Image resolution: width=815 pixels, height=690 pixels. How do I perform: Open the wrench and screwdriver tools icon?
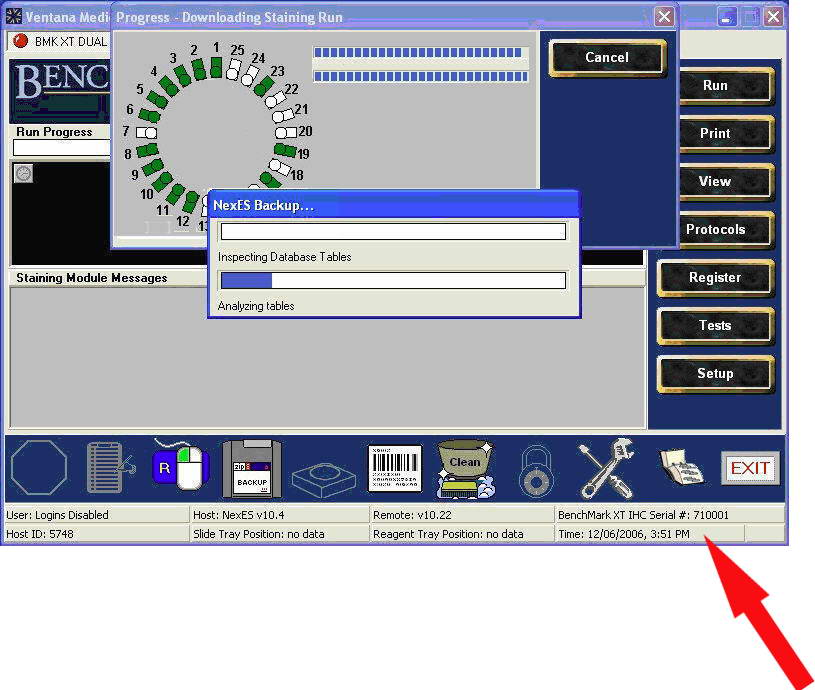(x=605, y=468)
